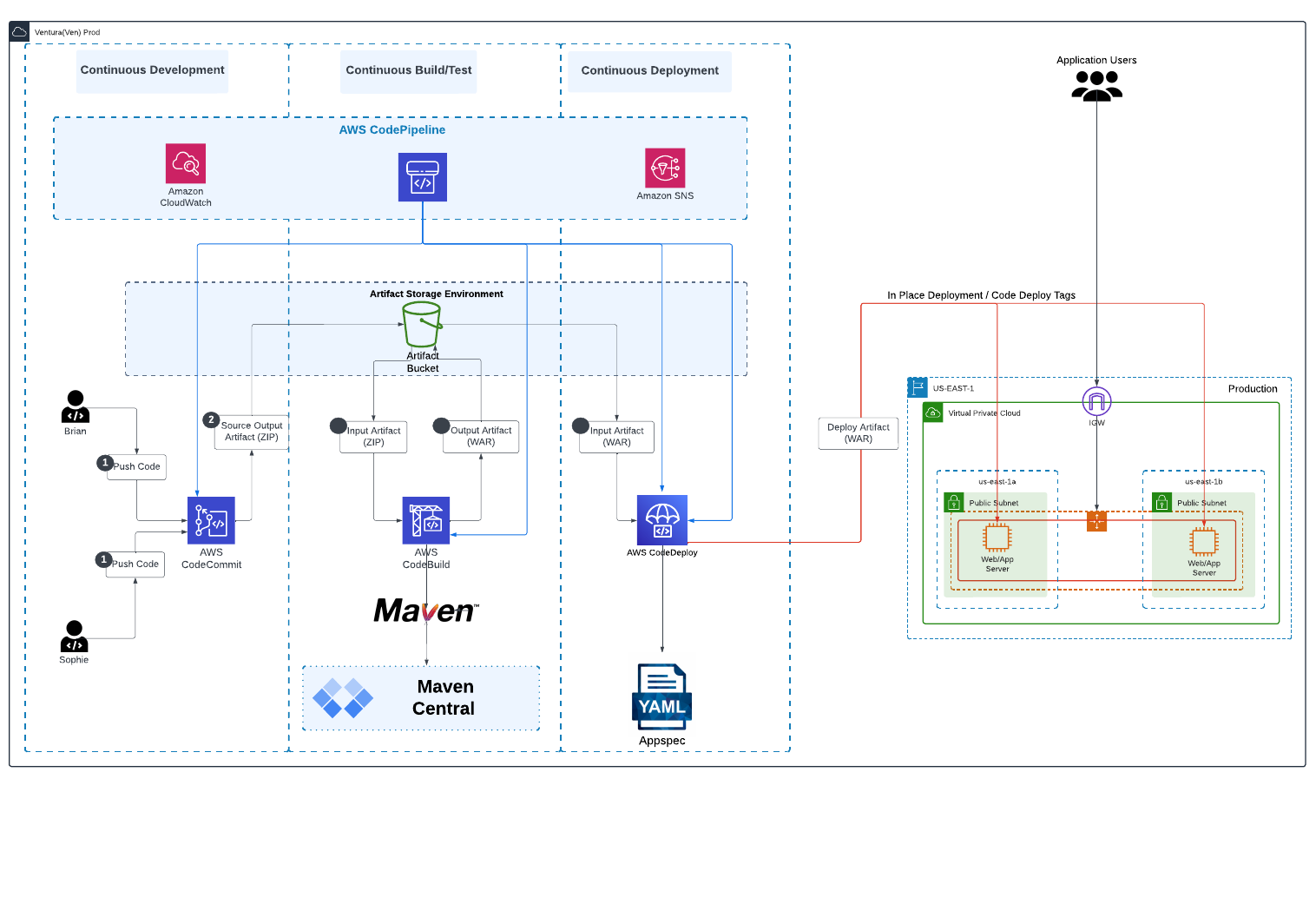Click the Artifact Bucket S3 icon
1316x924 pixels.
coord(422,325)
